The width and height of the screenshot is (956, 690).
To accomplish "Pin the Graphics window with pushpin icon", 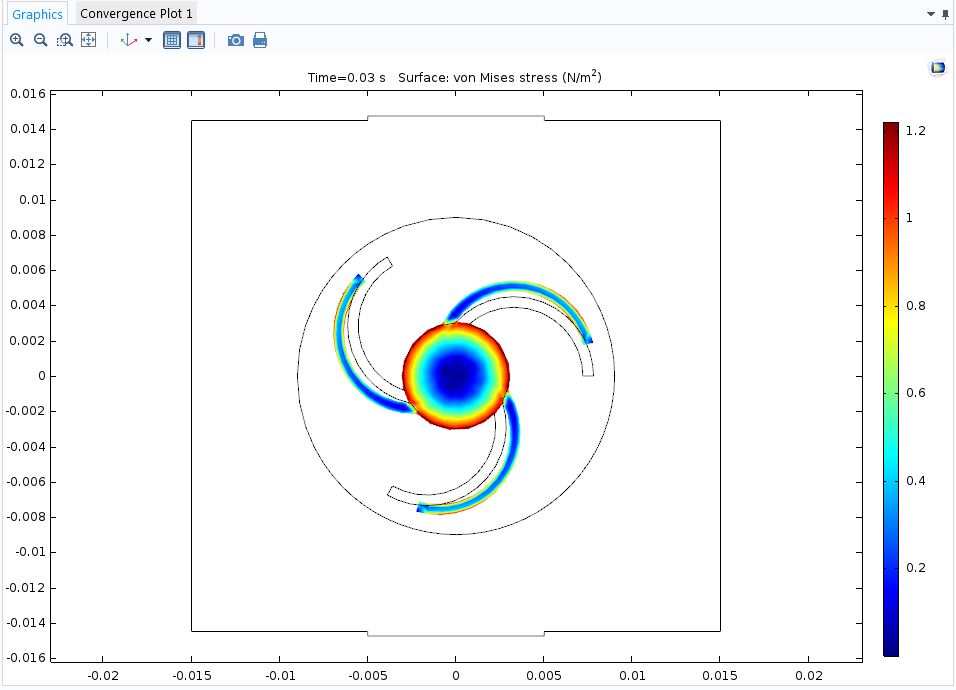I will (946, 14).
